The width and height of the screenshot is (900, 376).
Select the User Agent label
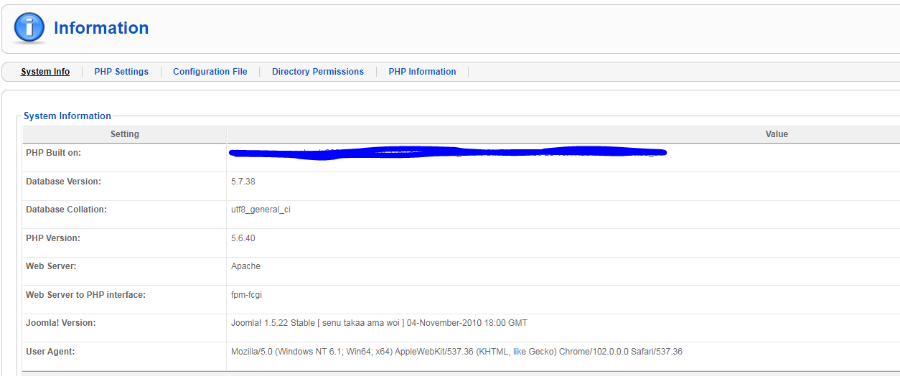pyautogui.click(x=51, y=351)
